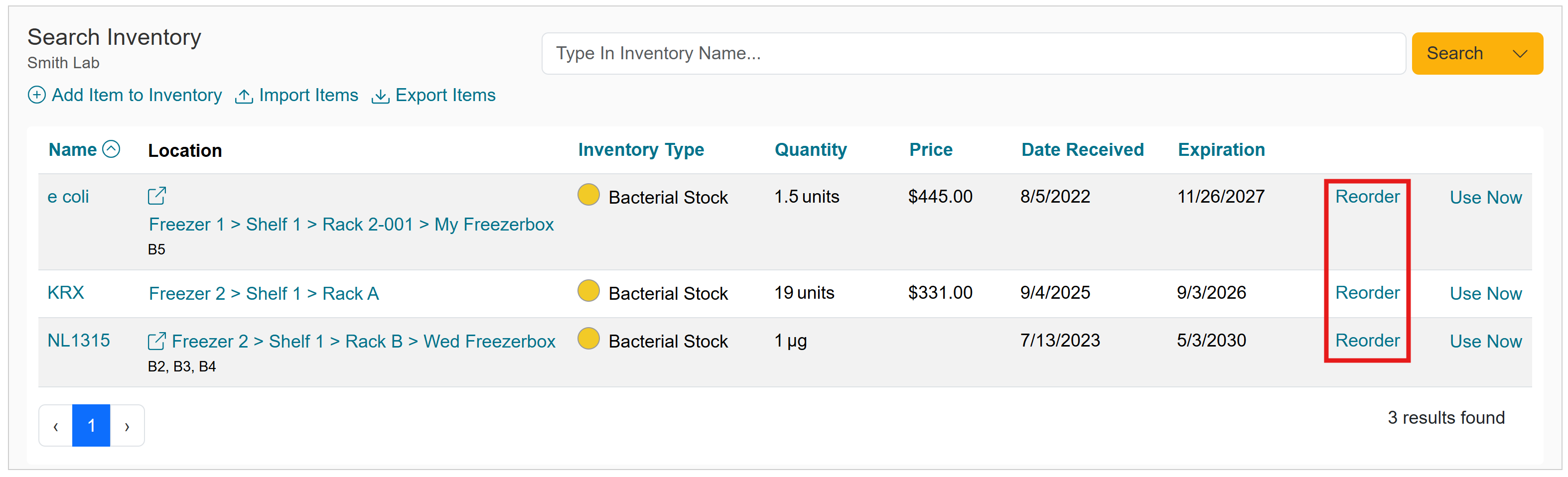
Task: Go to previous results page arrow
Action: 56,426
